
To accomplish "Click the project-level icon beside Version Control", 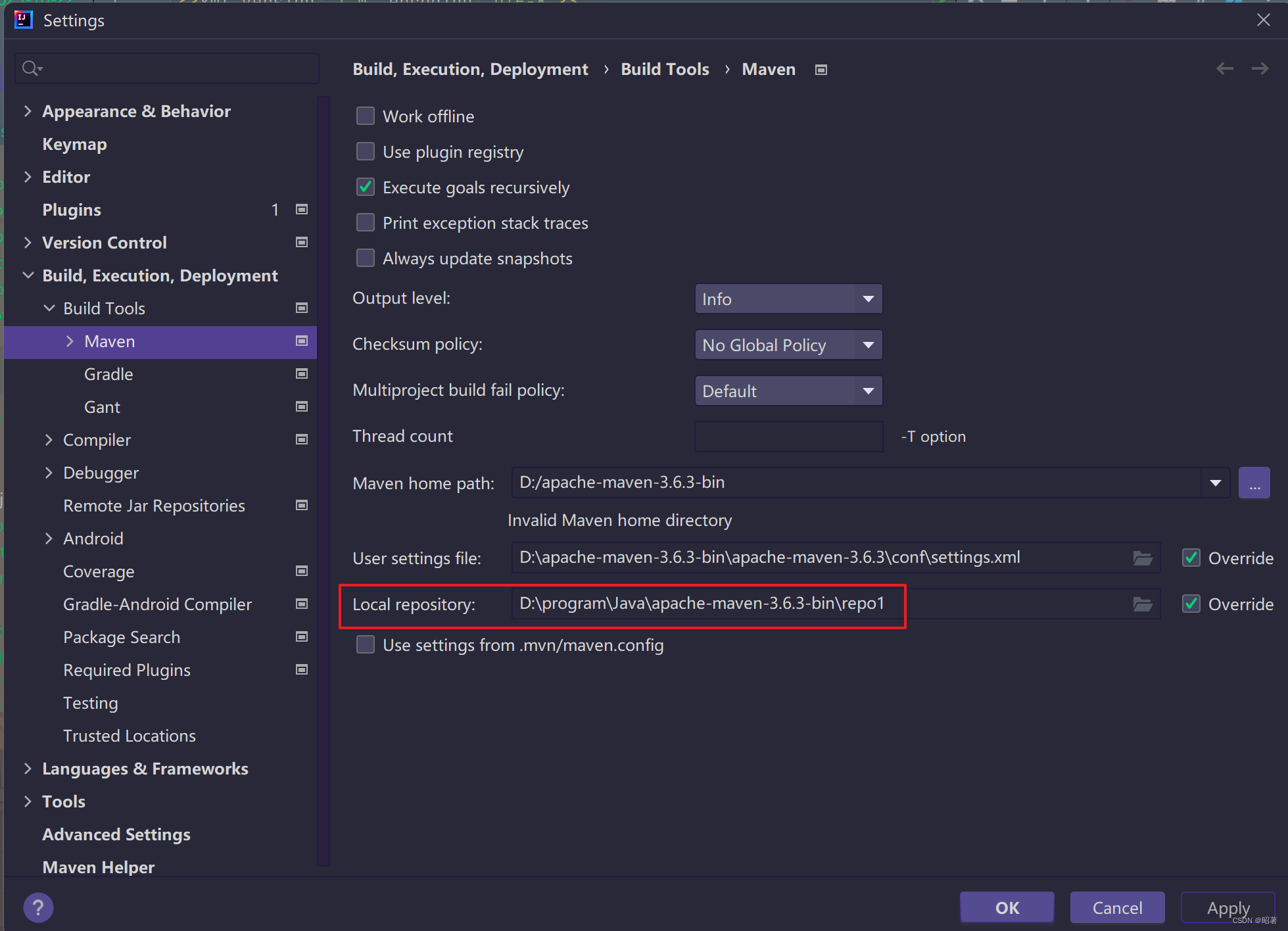I will pos(302,243).
